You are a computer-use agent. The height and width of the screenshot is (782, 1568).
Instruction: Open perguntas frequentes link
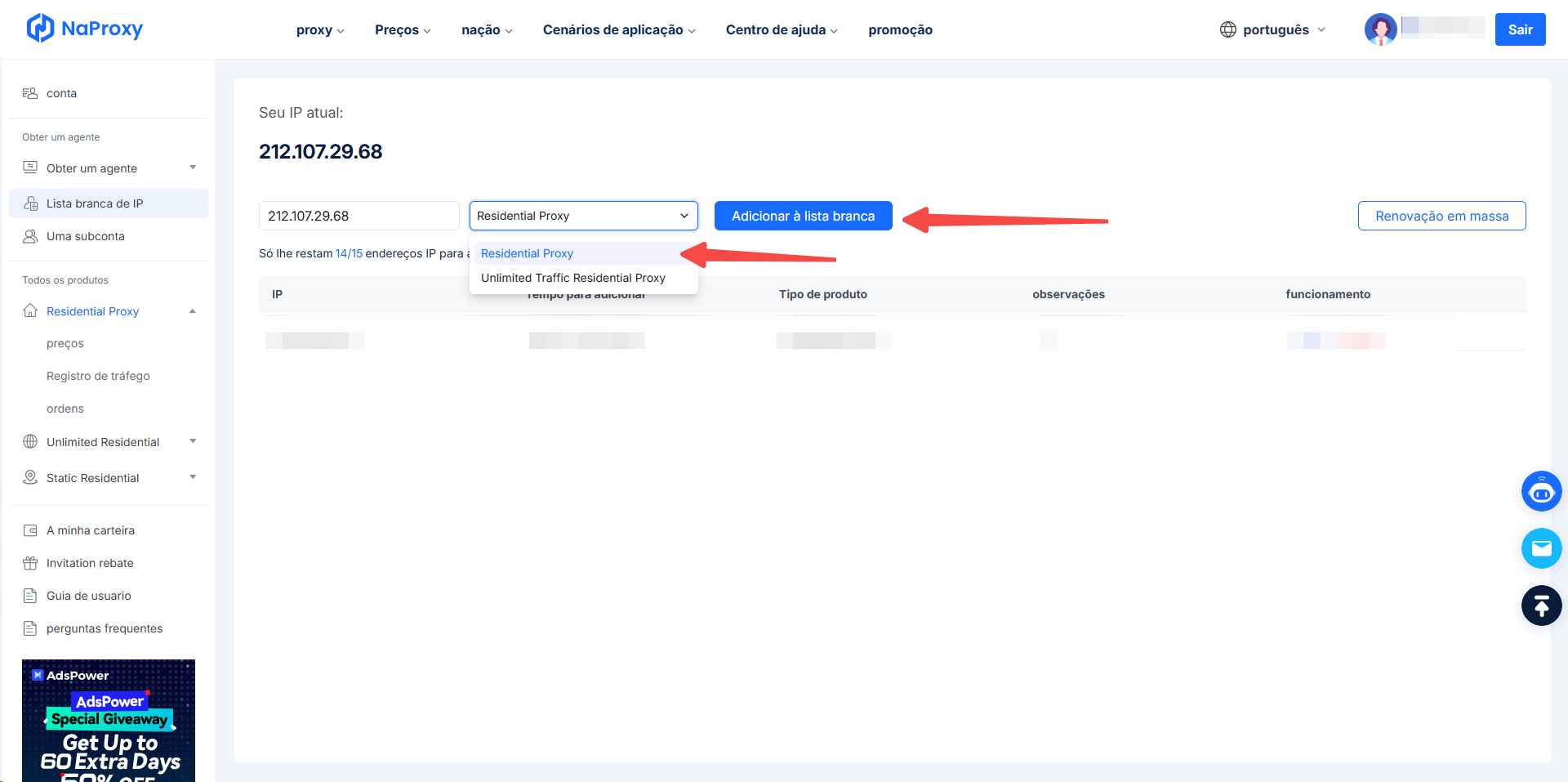(x=105, y=628)
